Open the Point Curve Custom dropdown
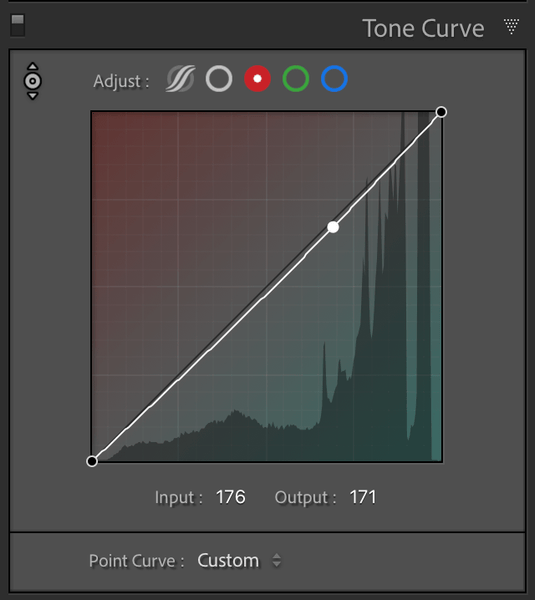 239,561
